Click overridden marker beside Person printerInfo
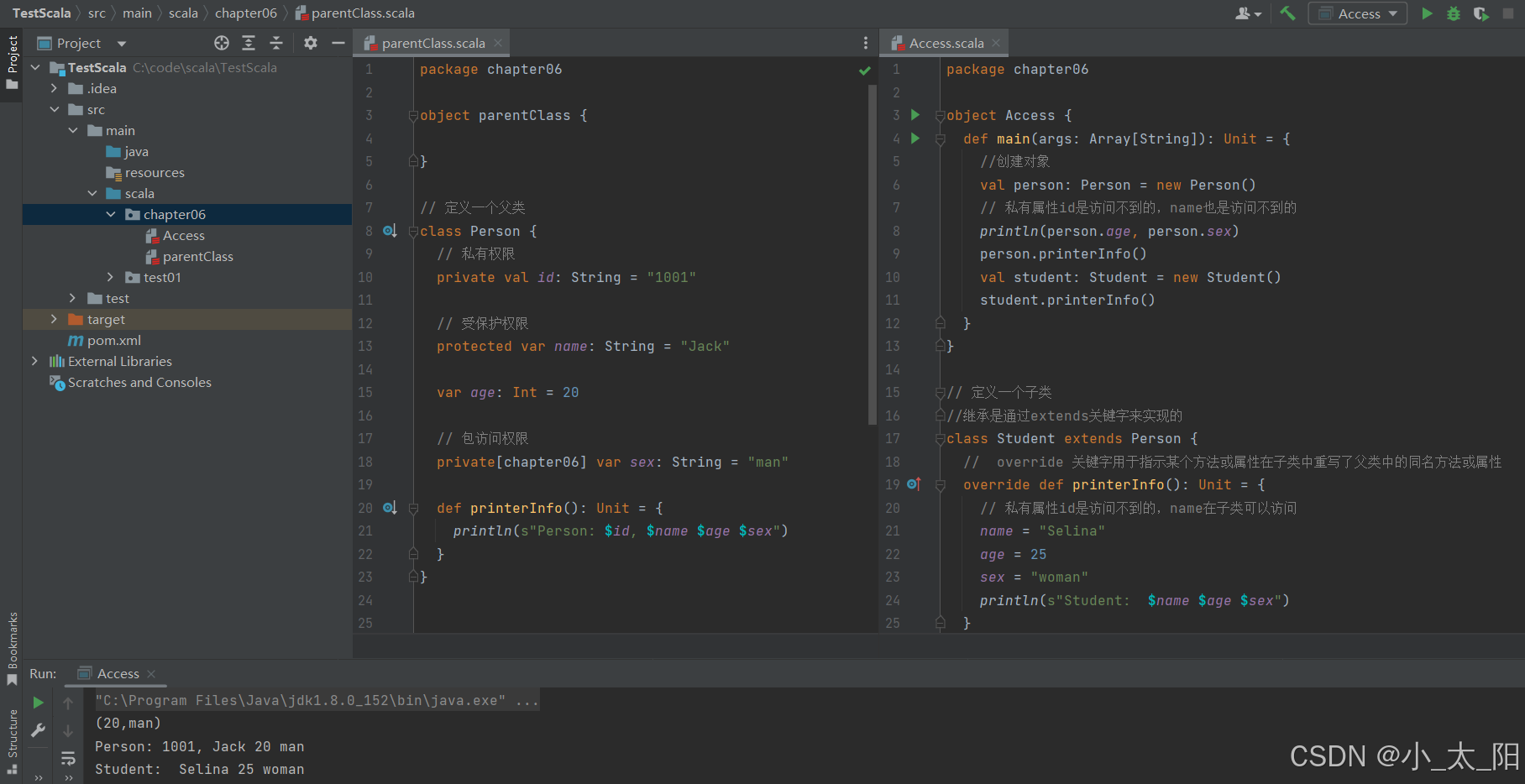The width and height of the screenshot is (1525, 784). pos(390,508)
